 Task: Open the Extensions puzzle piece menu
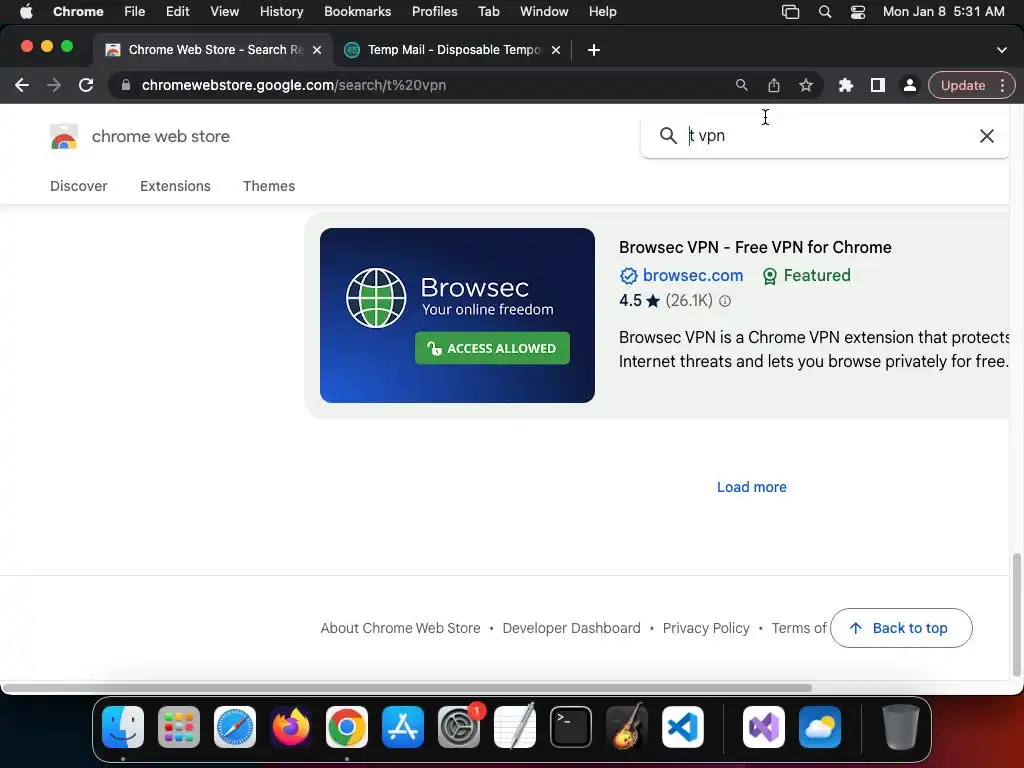[x=846, y=85]
